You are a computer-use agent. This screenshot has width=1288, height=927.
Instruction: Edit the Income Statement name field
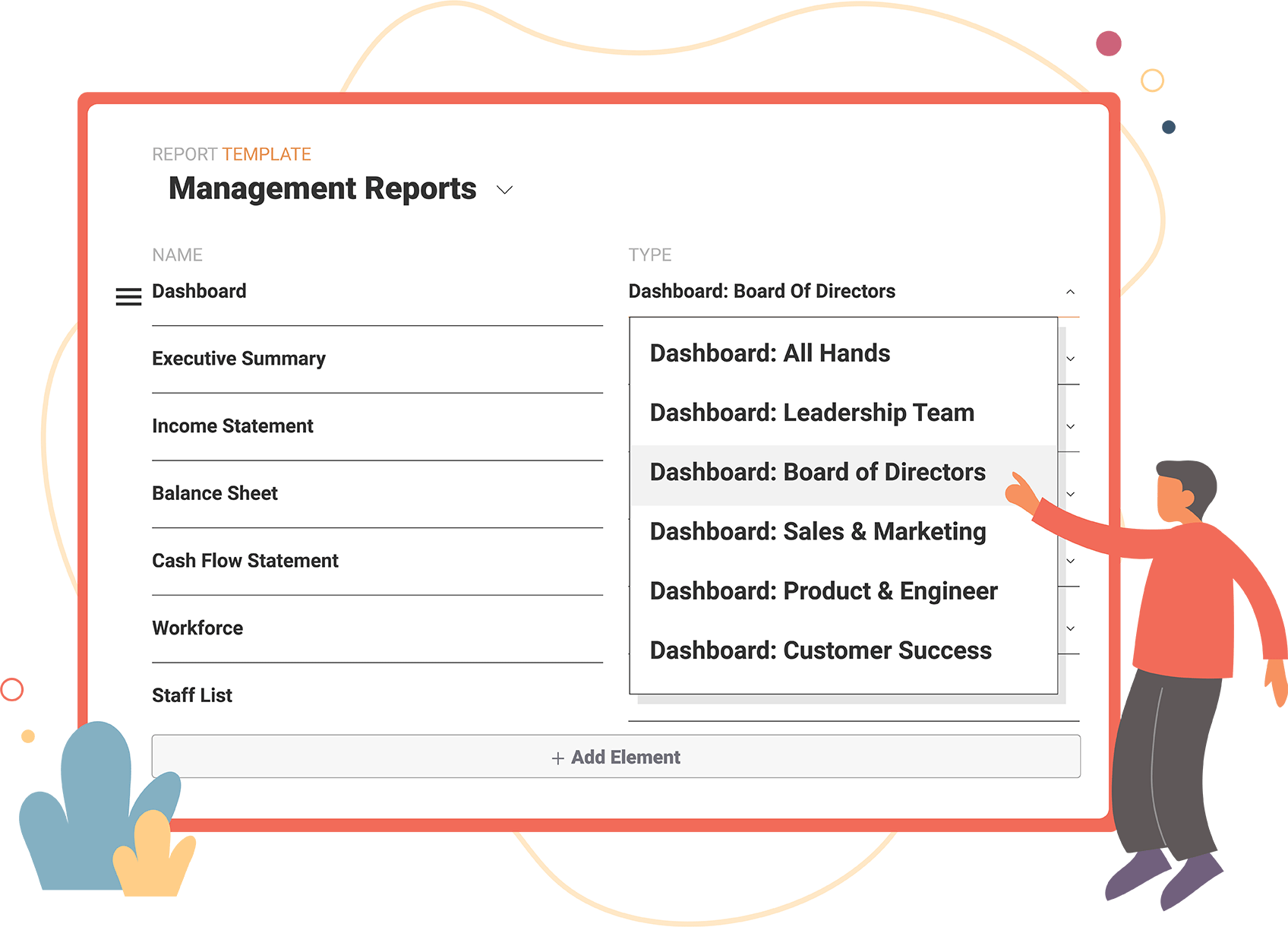[x=232, y=426]
